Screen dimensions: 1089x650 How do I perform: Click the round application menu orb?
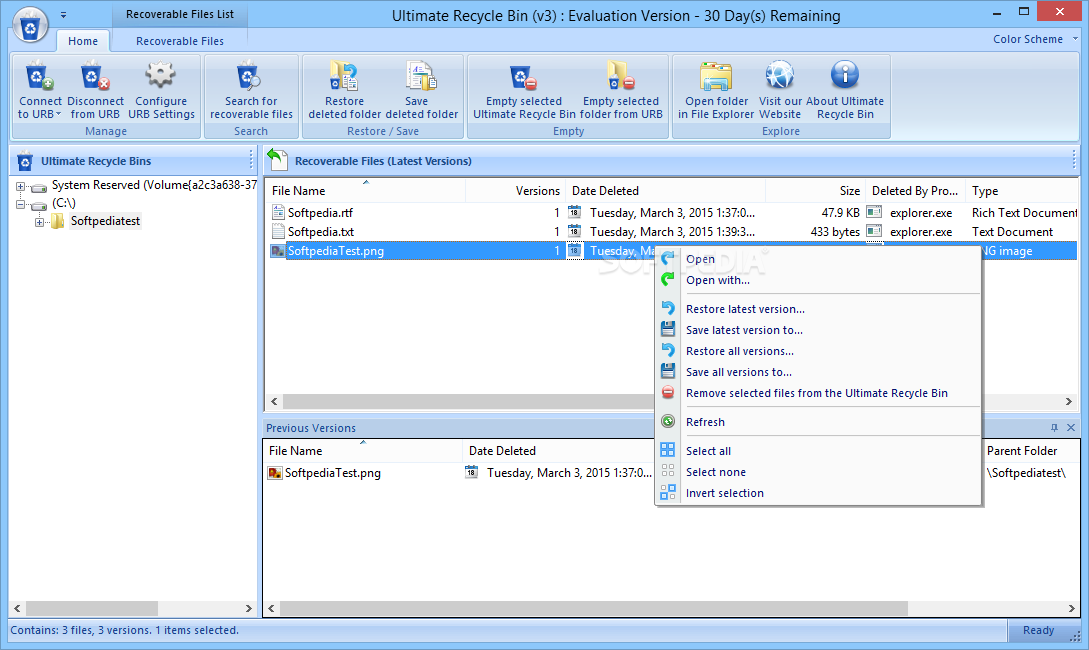pyautogui.click(x=30, y=25)
